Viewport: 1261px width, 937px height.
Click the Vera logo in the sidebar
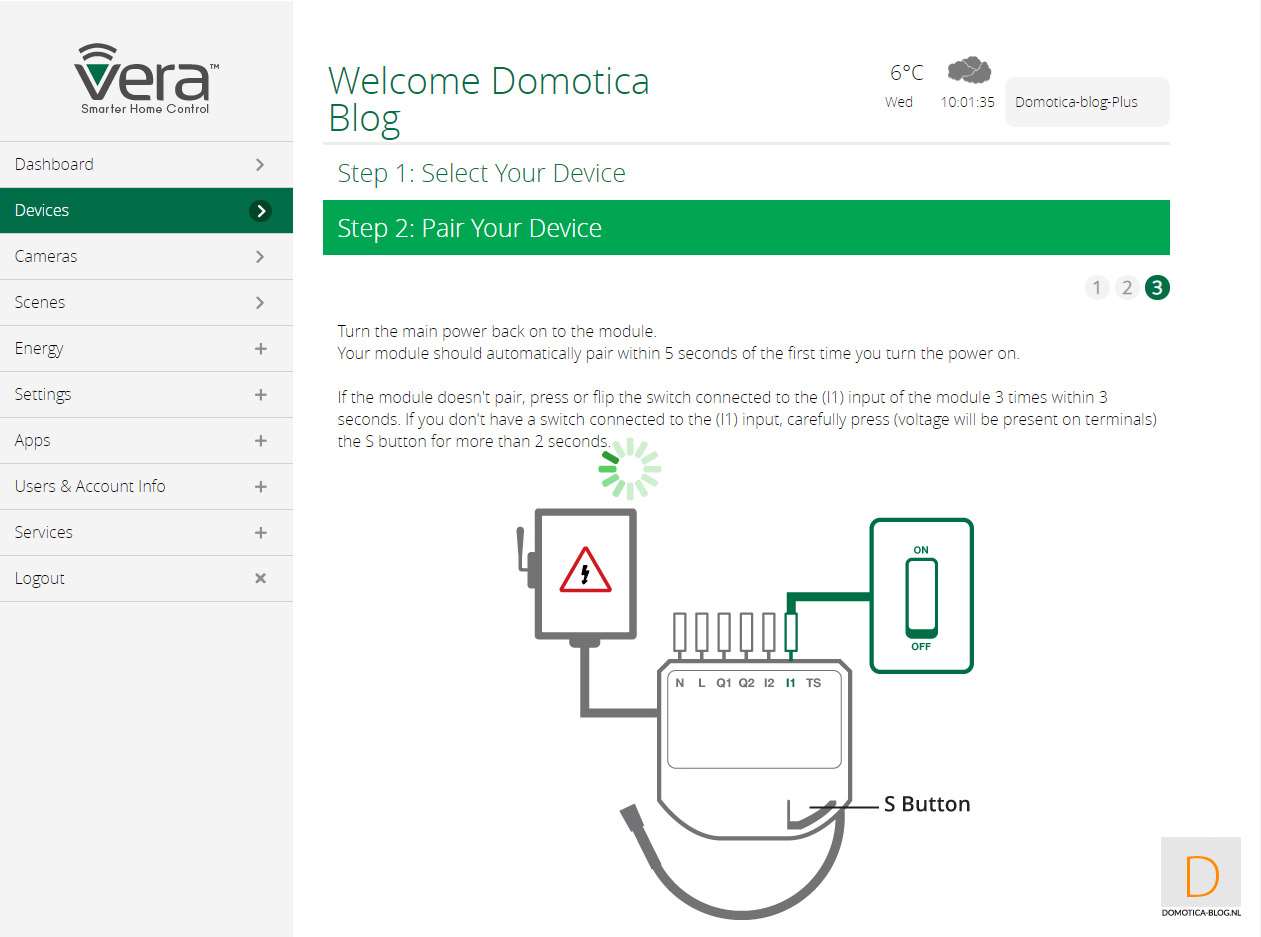pos(146,78)
